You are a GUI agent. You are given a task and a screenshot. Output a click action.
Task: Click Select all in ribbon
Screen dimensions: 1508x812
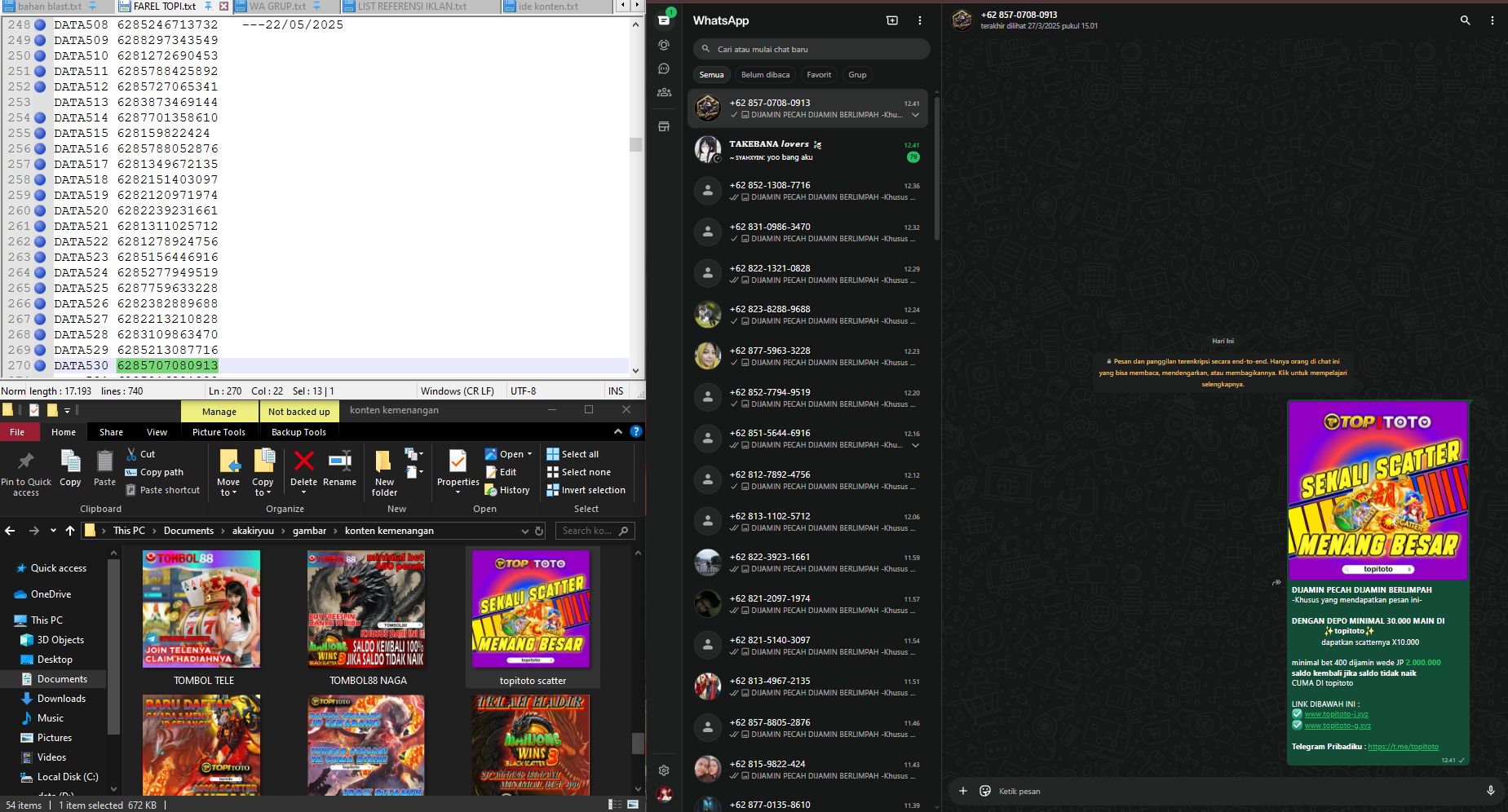(x=573, y=454)
